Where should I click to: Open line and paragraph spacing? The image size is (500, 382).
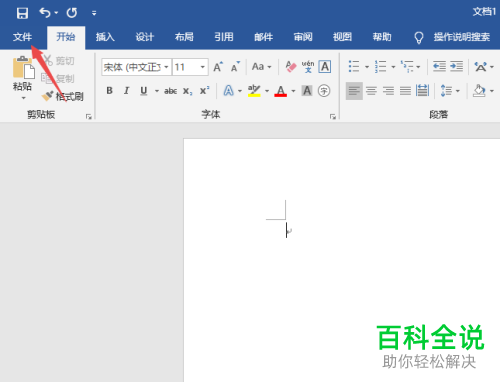[x=446, y=91]
